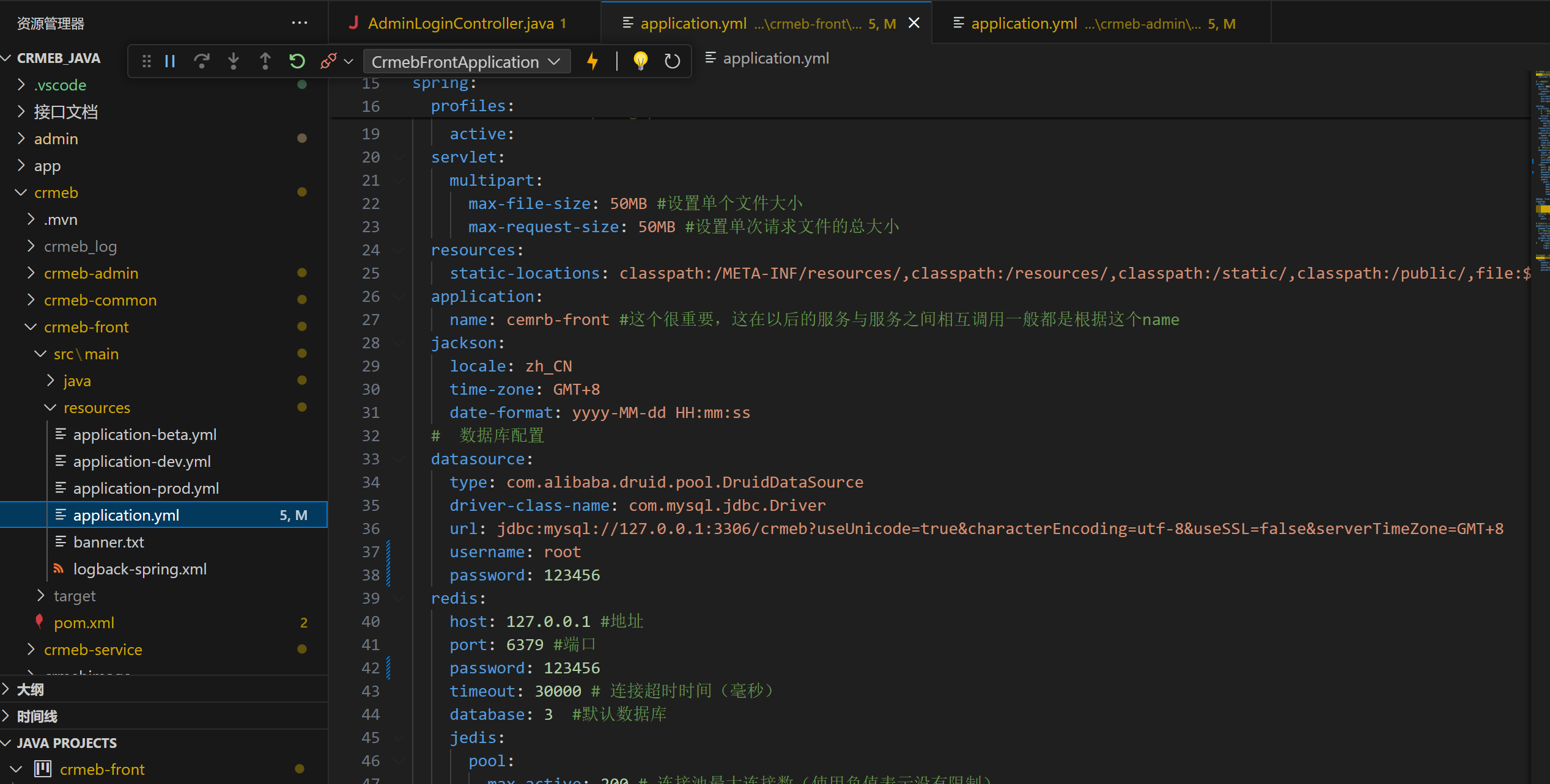Expand the crmeb_log folder
This screenshot has height=784, width=1550.
pos(31,246)
